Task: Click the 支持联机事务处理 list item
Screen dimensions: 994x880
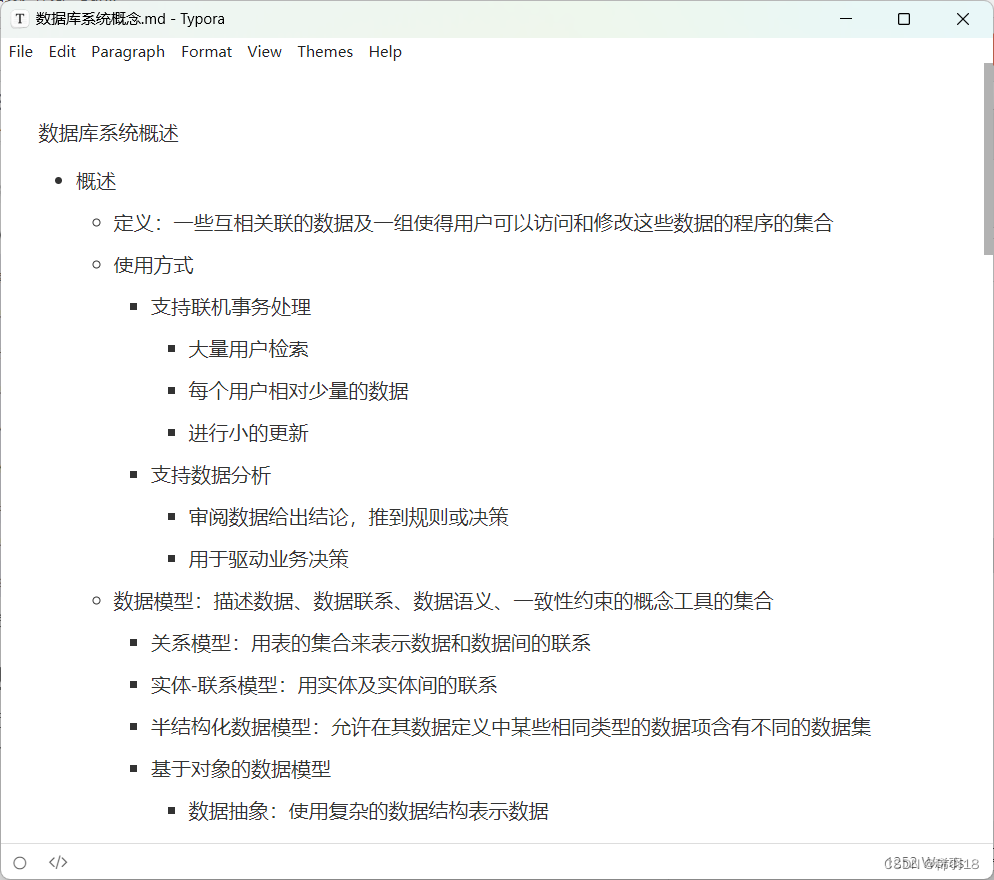Action: pyautogui.click(x=229, y=307)
